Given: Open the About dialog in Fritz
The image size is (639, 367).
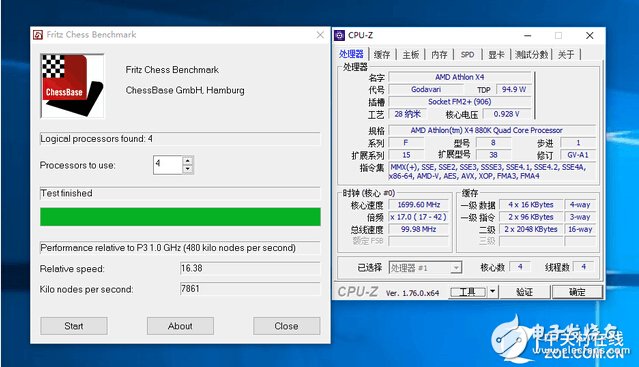Looking at the screenshot, I should point(180,326).
